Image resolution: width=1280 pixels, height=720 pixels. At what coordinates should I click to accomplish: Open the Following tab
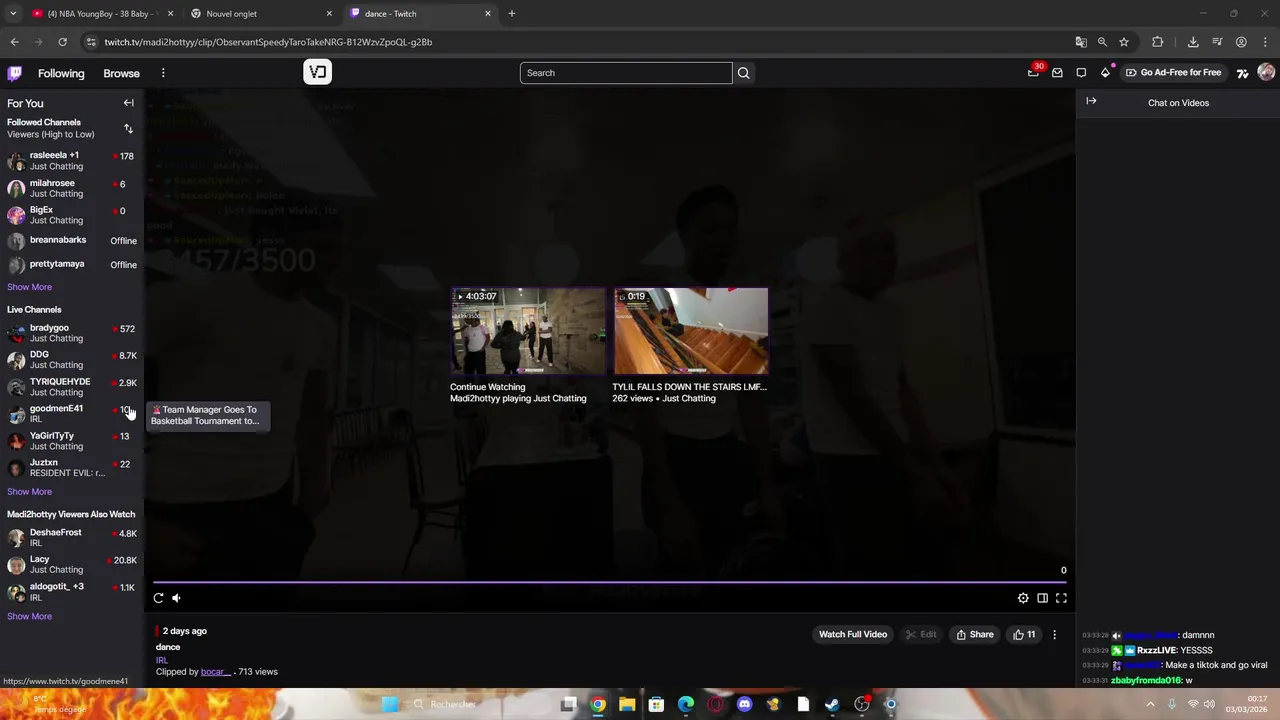coord(61,73)
